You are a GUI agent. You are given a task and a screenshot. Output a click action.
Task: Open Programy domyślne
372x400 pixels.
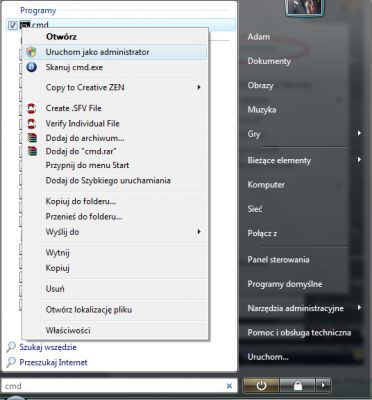285,284
